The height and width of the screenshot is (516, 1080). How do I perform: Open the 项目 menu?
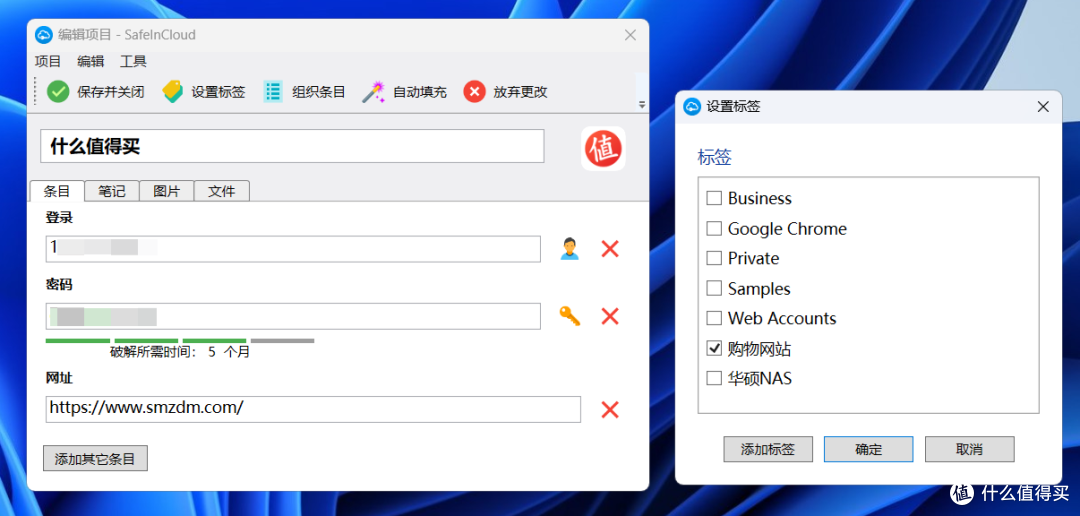[48, 61]
